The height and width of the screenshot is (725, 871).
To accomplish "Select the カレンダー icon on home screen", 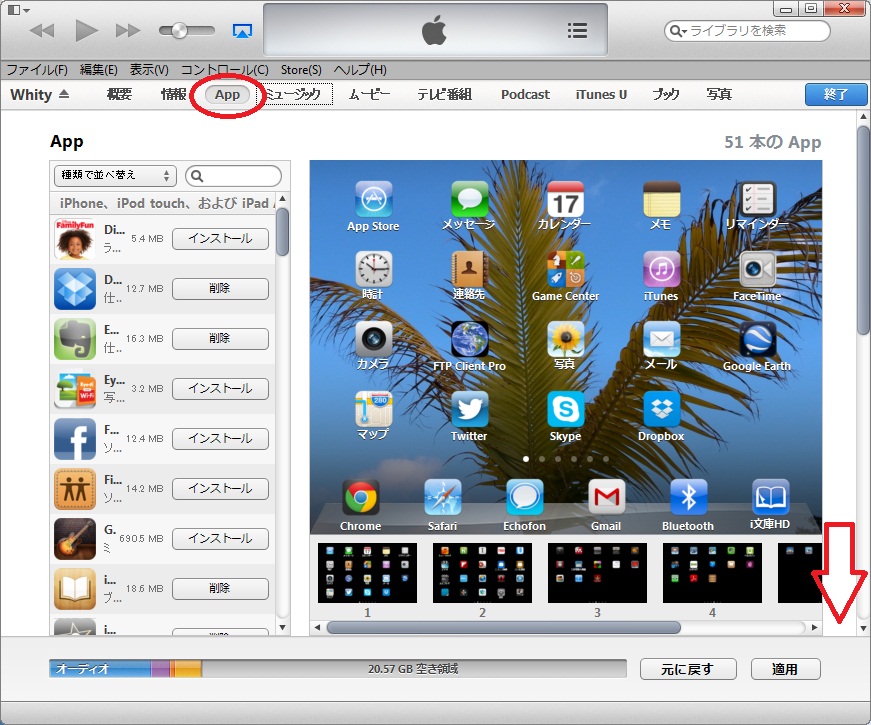I will pyautogui.click(x=565, y=199).
